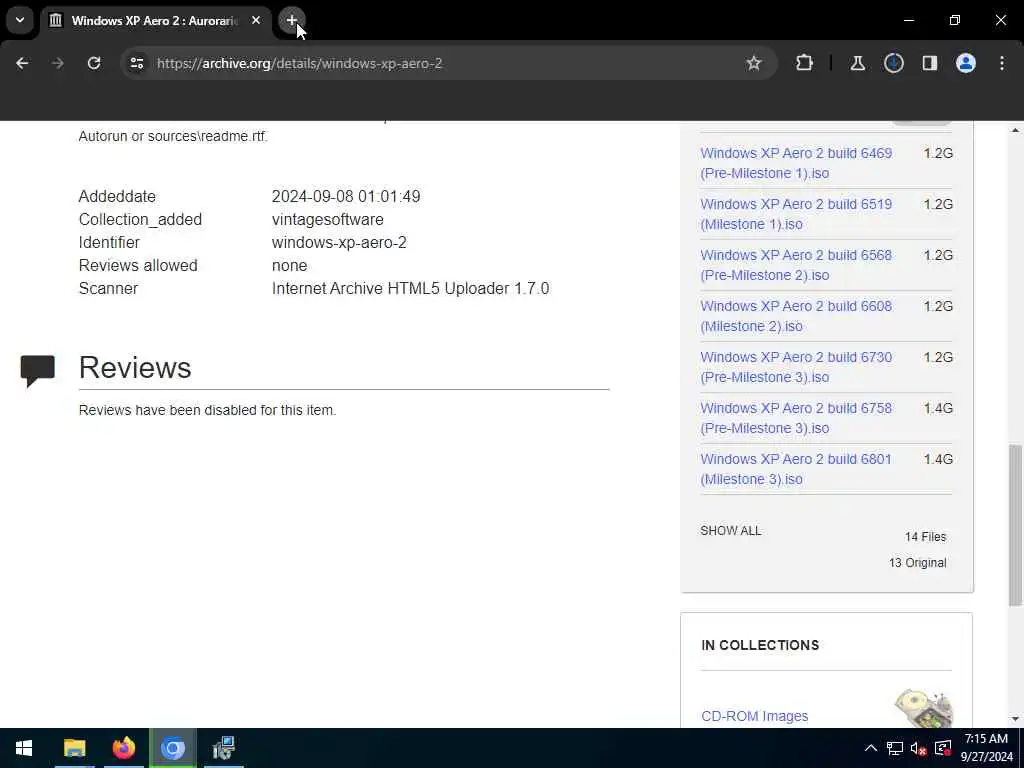Open the tab search dropdown arrow

[x=20, y=20]
